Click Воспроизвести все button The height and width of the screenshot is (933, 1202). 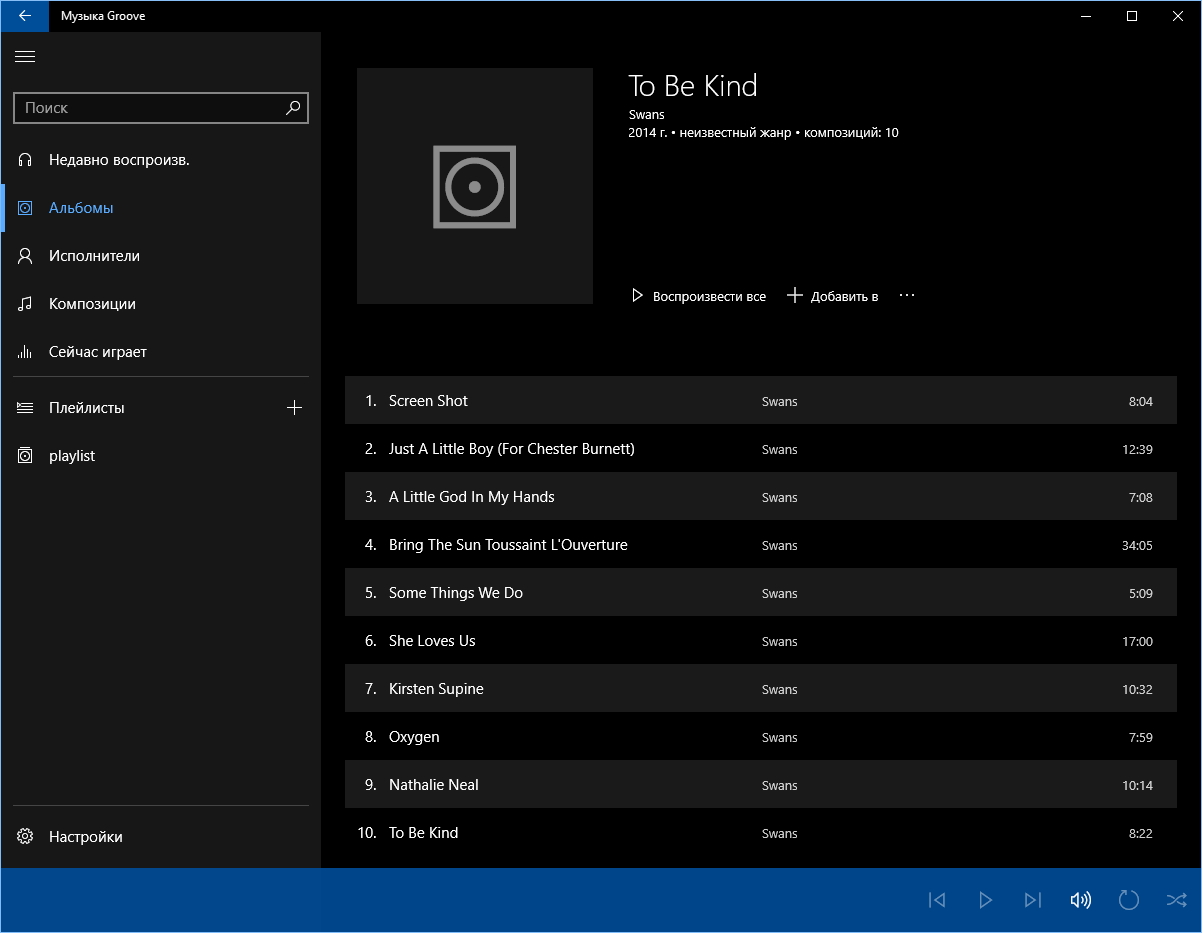coord(698,296)
